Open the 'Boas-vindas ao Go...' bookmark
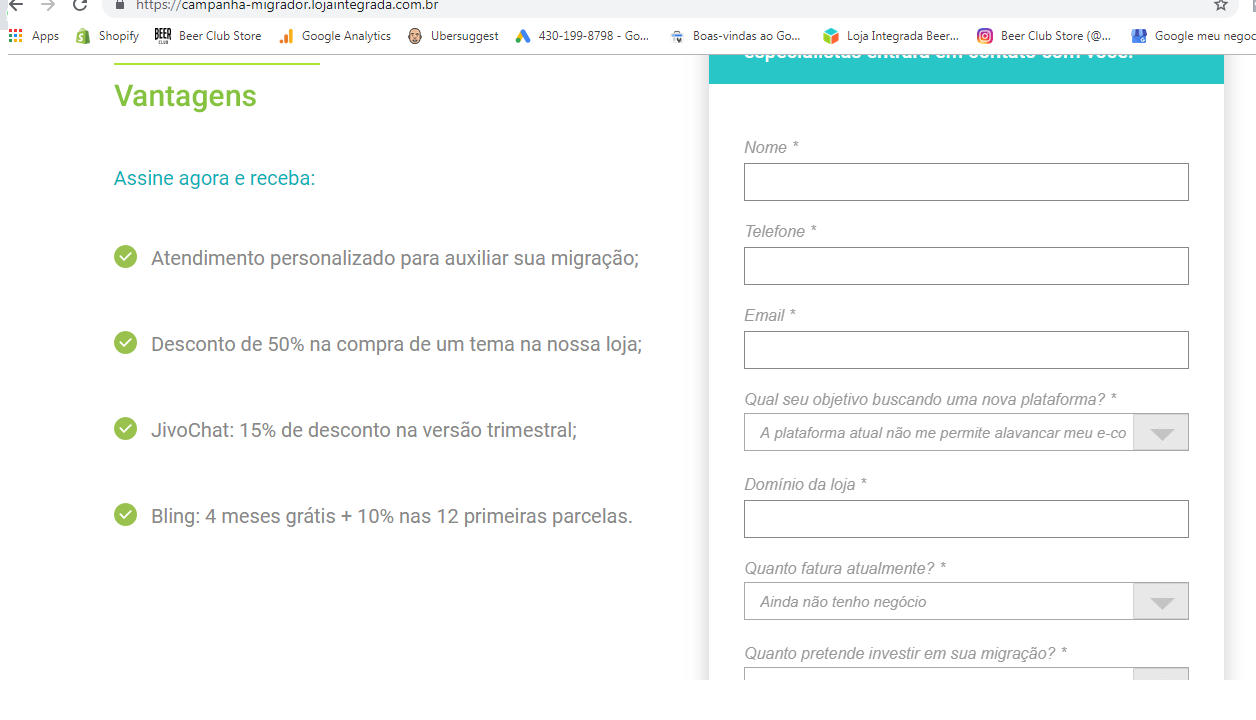This screenshot has width=1256, height=720. click(743, 35)
